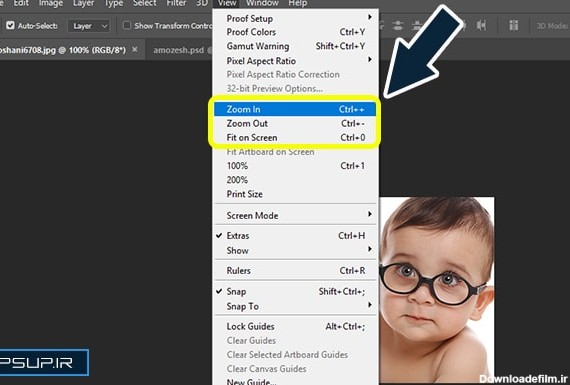Enable the Show Transform Controls checkbox
This screenshot has height=385, width=570.
tap(127, 25)
